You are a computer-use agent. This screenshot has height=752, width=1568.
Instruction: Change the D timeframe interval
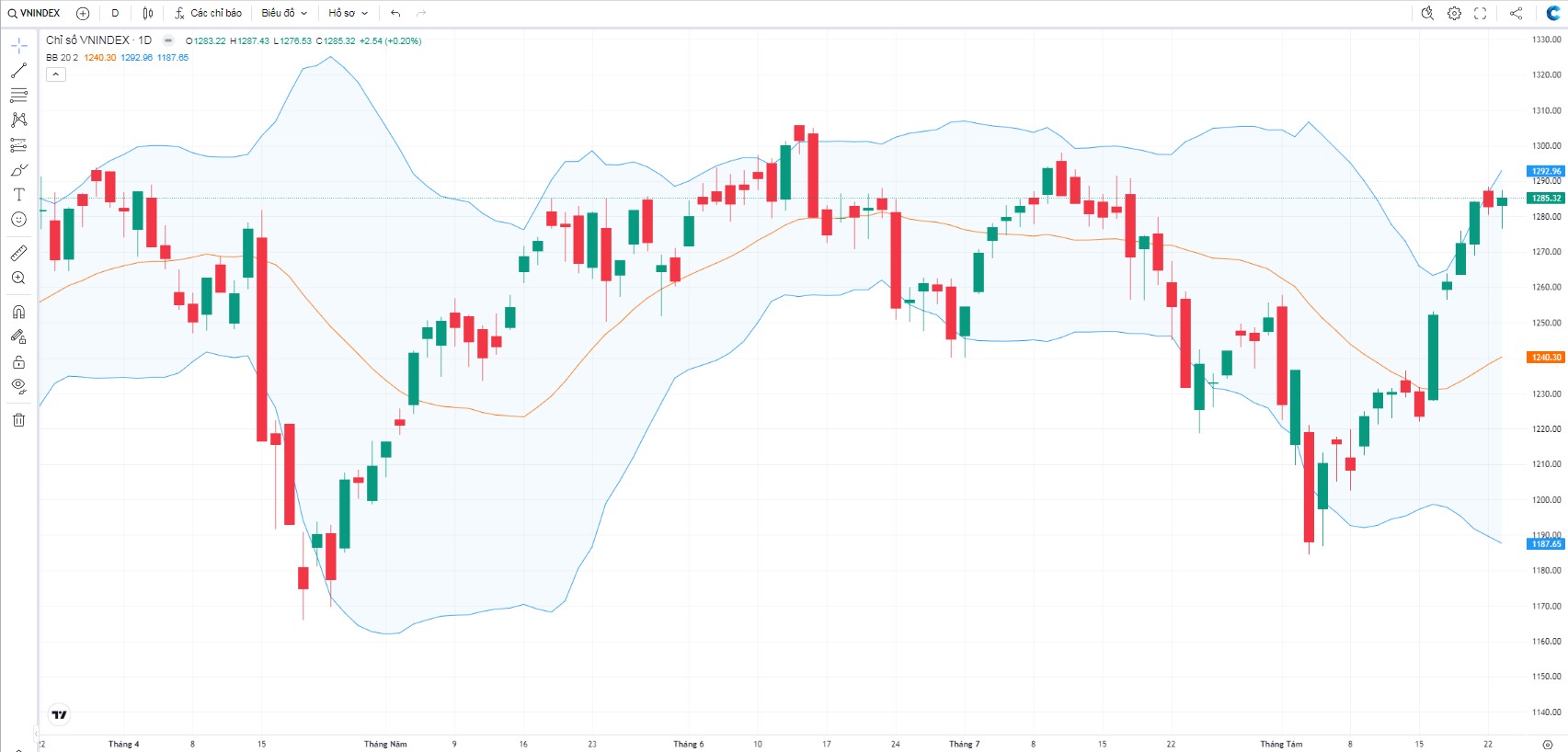click(115, 13)
